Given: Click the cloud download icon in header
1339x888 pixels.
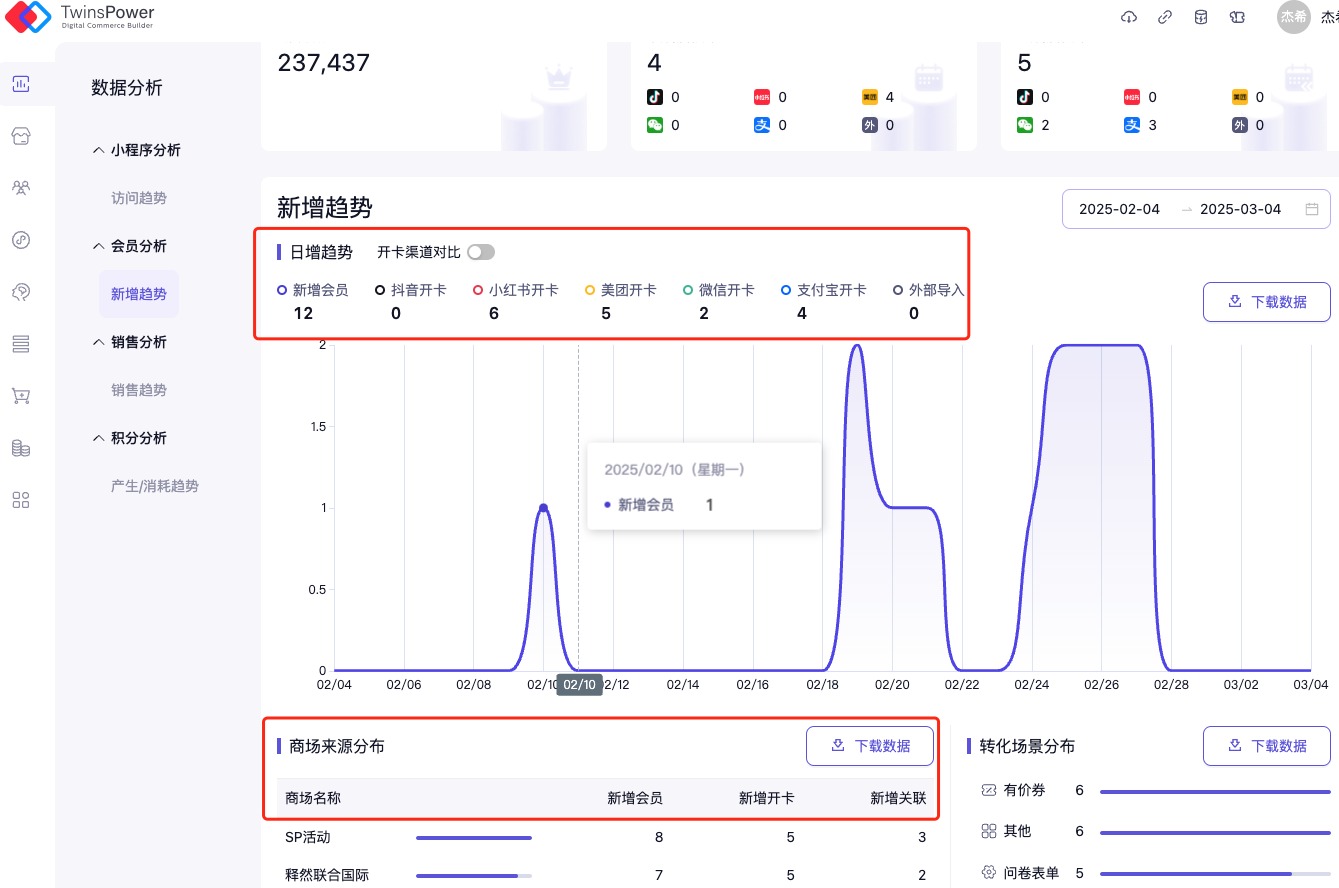Looking at the screenshot, I should coord(1129,17).
